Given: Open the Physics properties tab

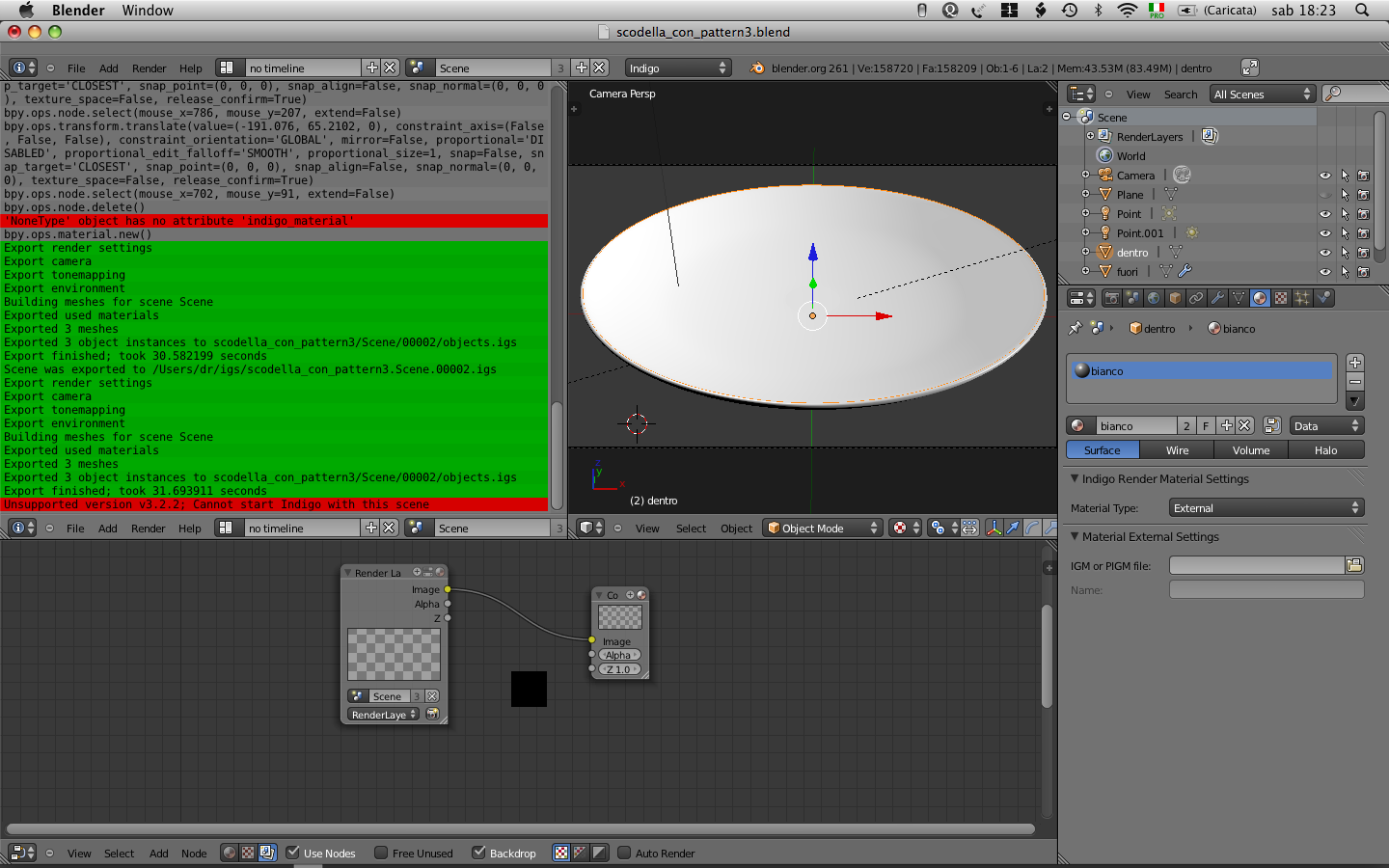Looking at the screenshot, I should coord(1323,298).
